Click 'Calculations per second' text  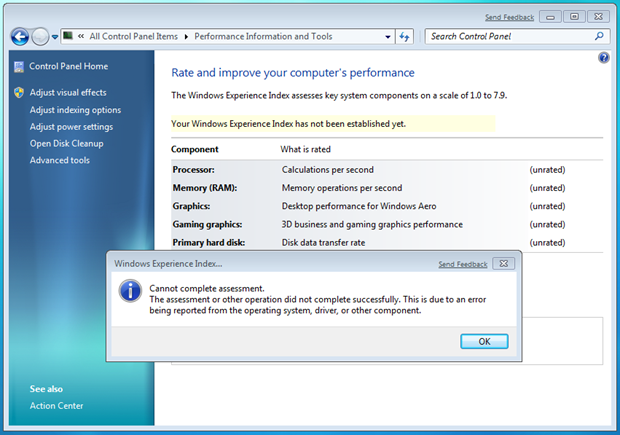328,170
